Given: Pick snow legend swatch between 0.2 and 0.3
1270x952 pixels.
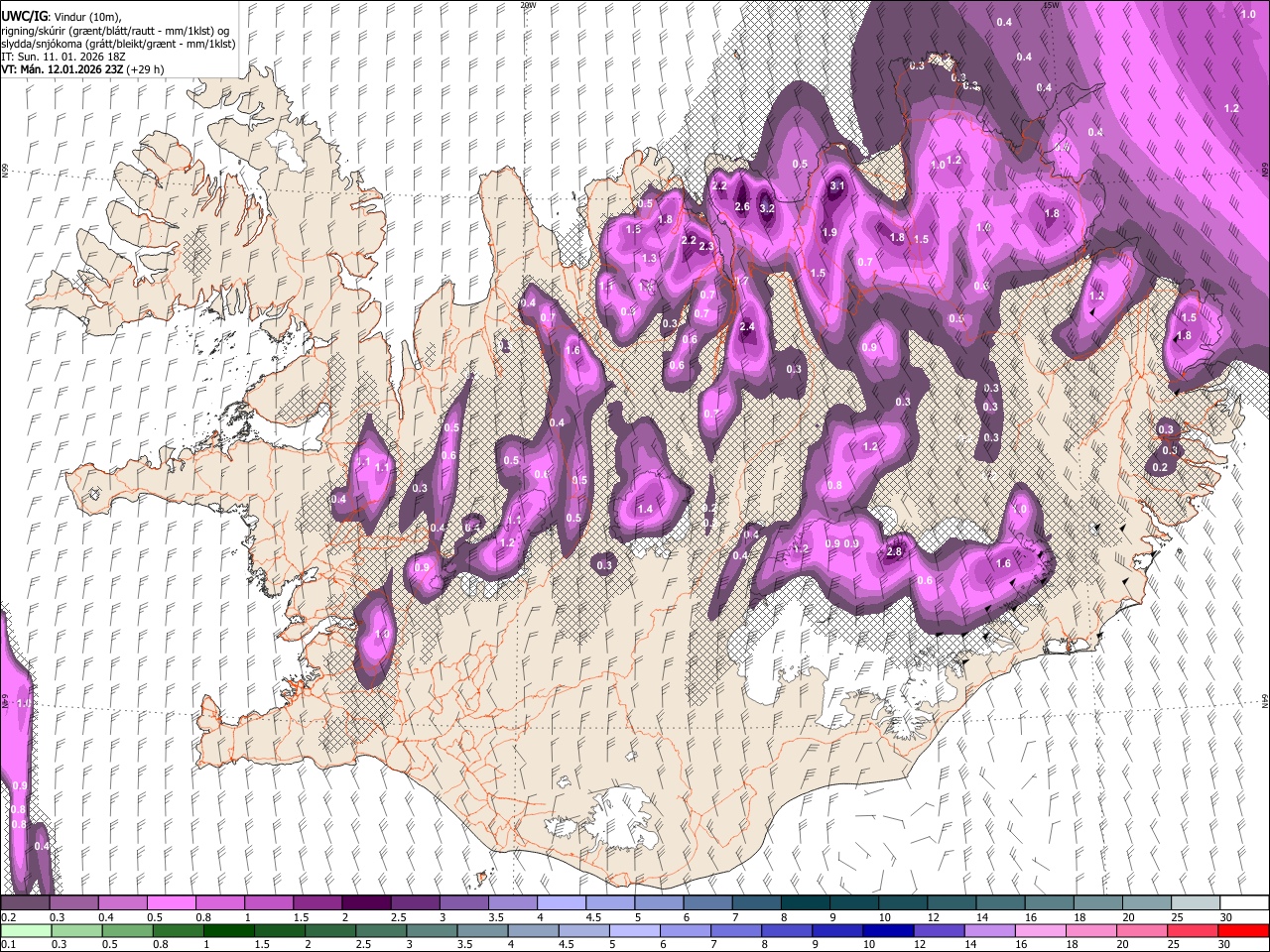Looking at the screenshot, I should tap(25, 902).
